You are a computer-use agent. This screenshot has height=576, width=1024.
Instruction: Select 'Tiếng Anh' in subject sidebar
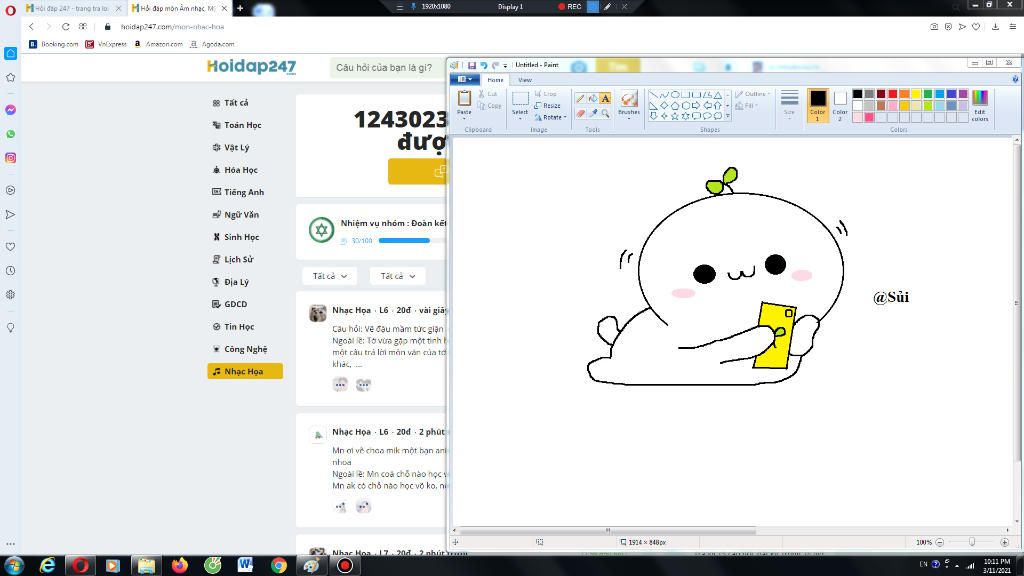tap(238, 192)
